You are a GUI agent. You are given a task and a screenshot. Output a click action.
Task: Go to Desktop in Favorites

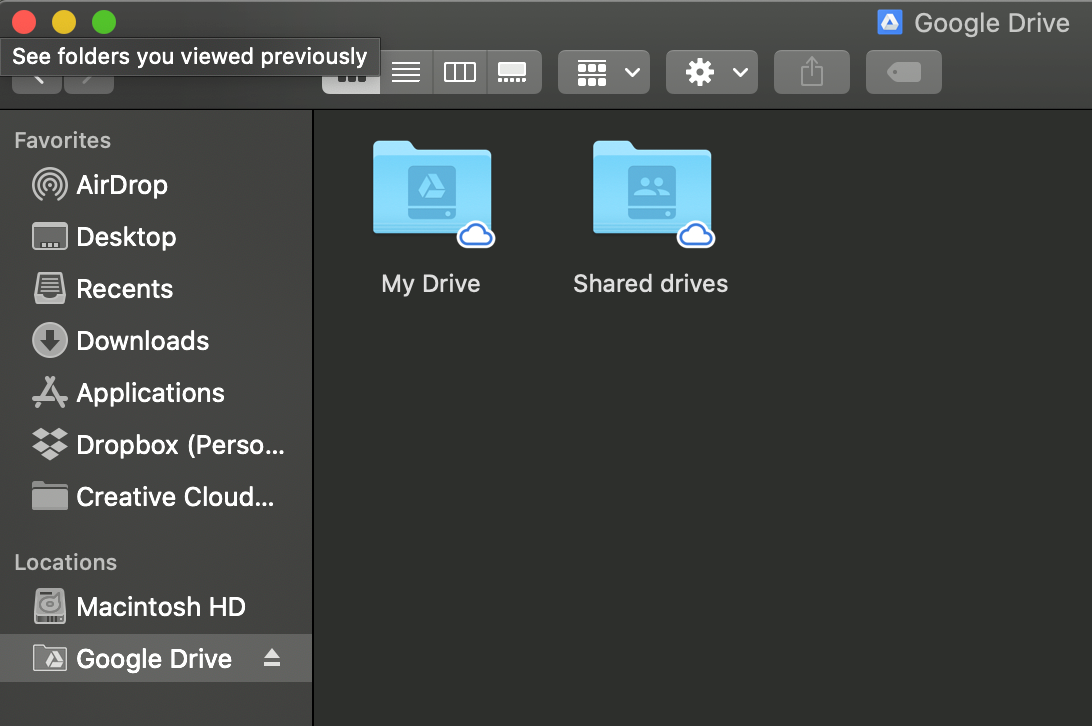(x=126, y=237)
